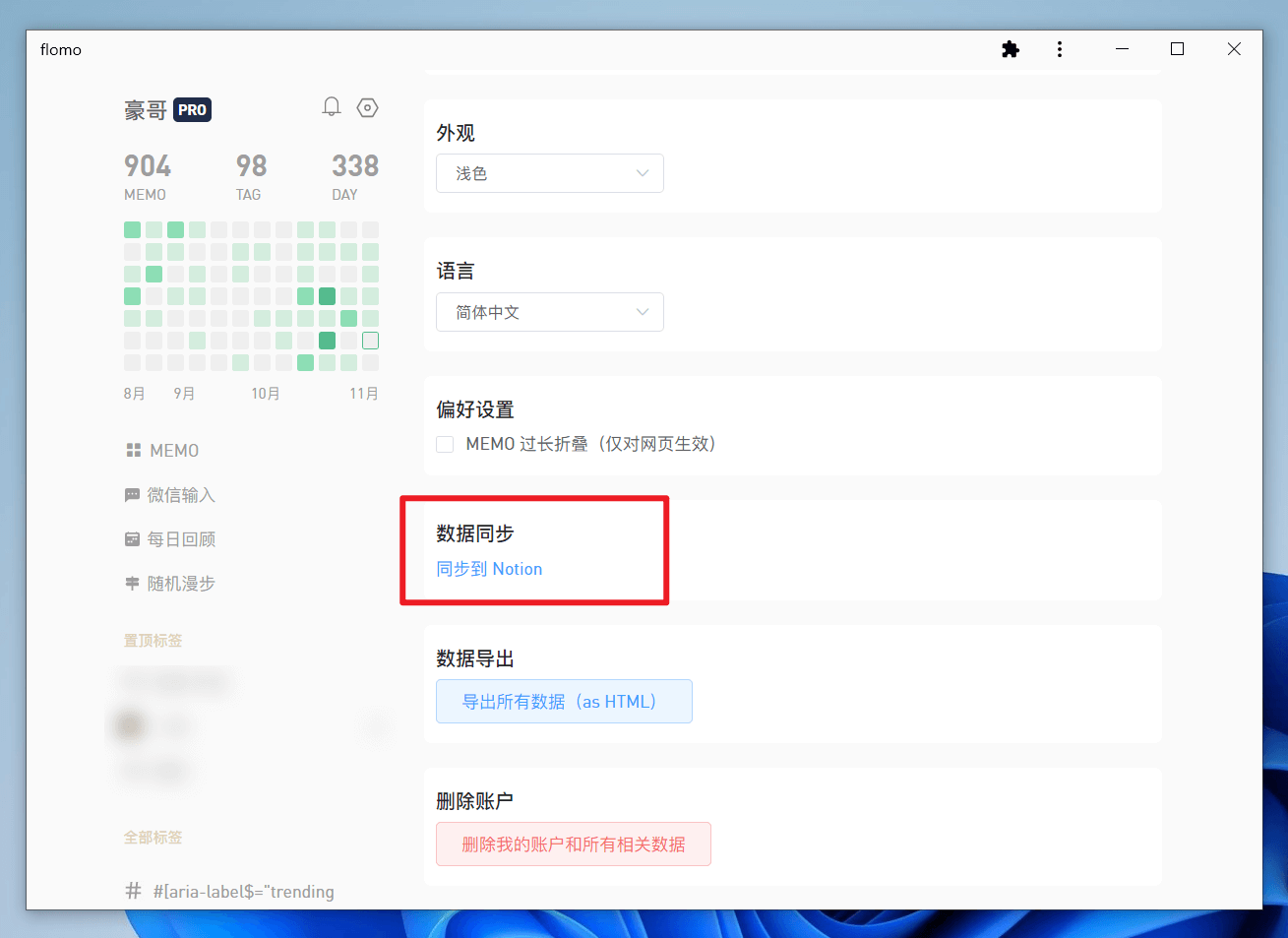The height and width of the screenshot is (938, 1288).
Task: Maximize the flomo window
Action: click(x=1177, y=49)
